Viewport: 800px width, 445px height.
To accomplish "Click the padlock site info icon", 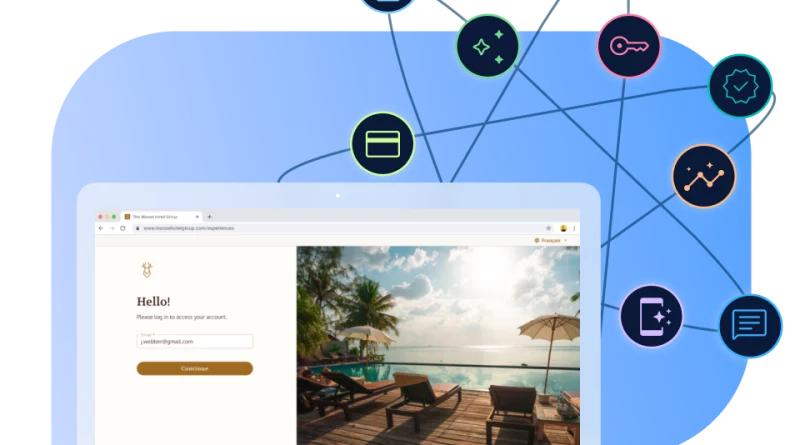I will pos(137,228).
